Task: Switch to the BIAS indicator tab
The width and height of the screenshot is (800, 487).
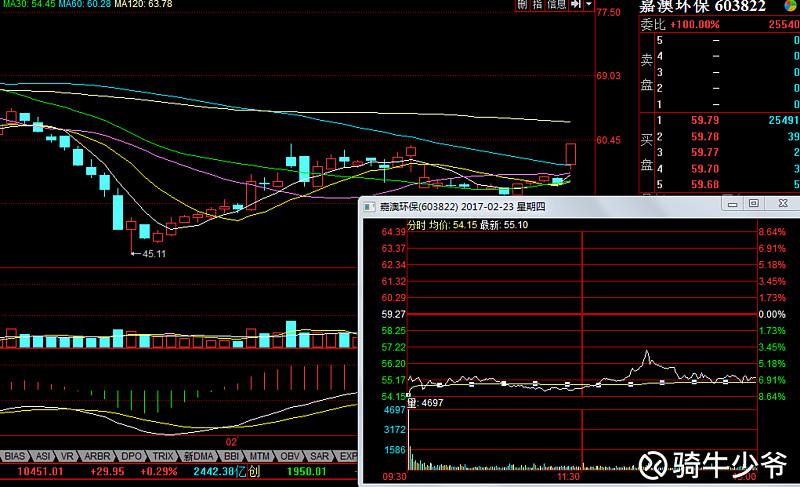Action: (x=15, y=456)
